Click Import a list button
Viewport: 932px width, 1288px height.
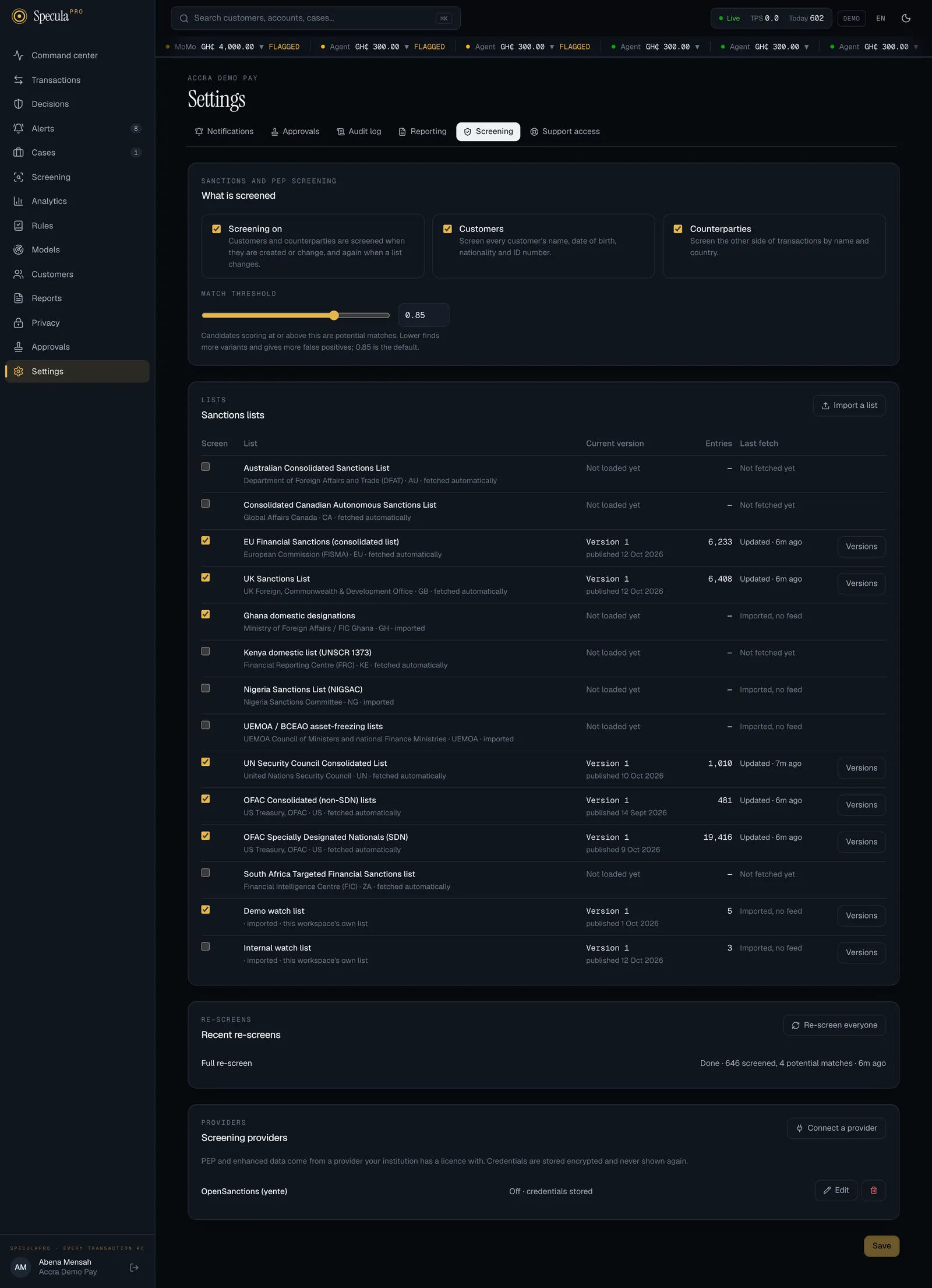tap(849, 406)
